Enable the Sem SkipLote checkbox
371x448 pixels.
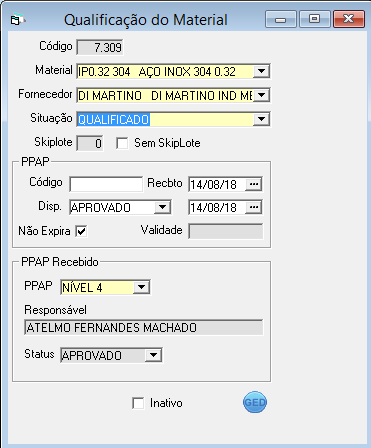coord(122,144)
